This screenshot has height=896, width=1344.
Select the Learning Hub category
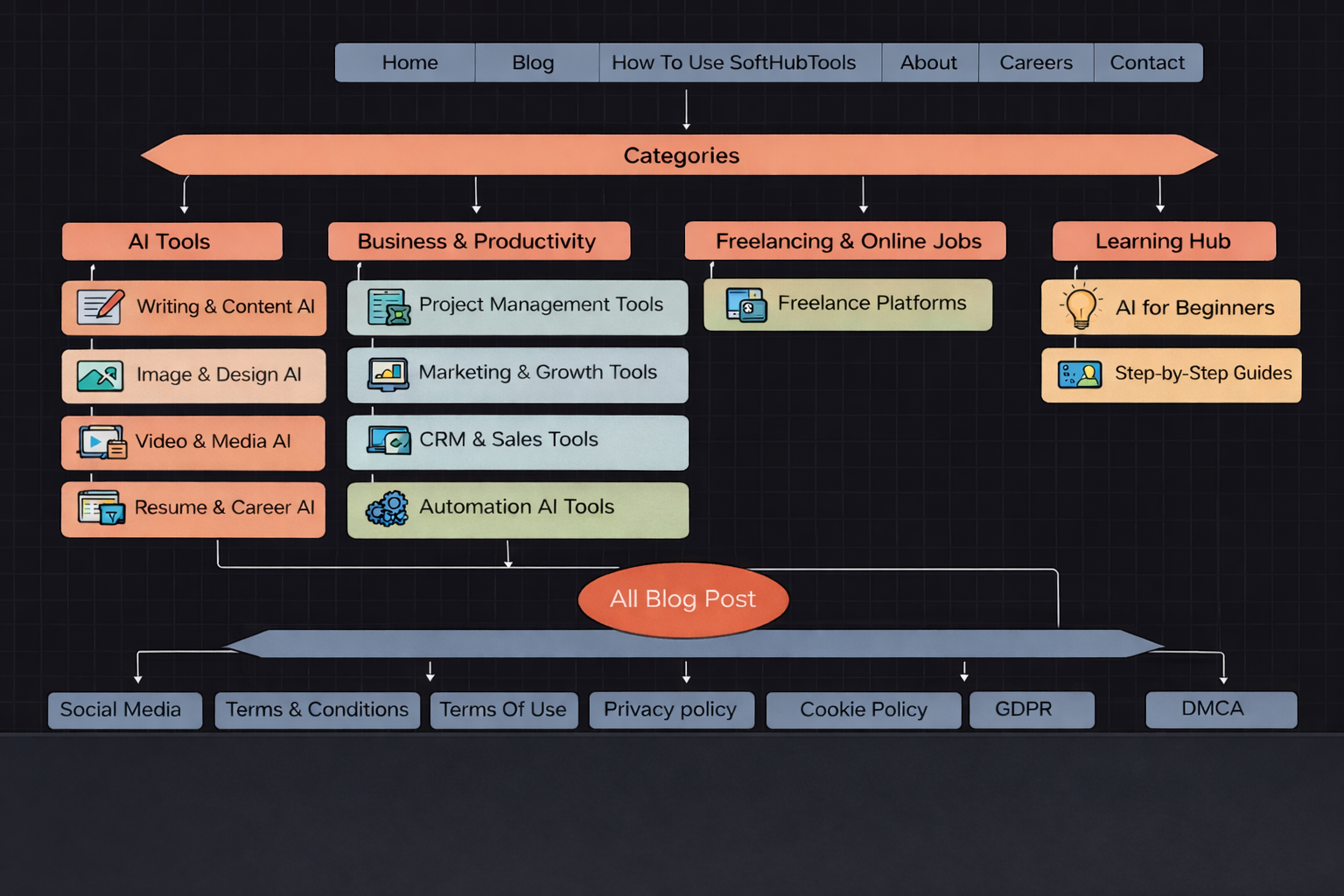1164,241
